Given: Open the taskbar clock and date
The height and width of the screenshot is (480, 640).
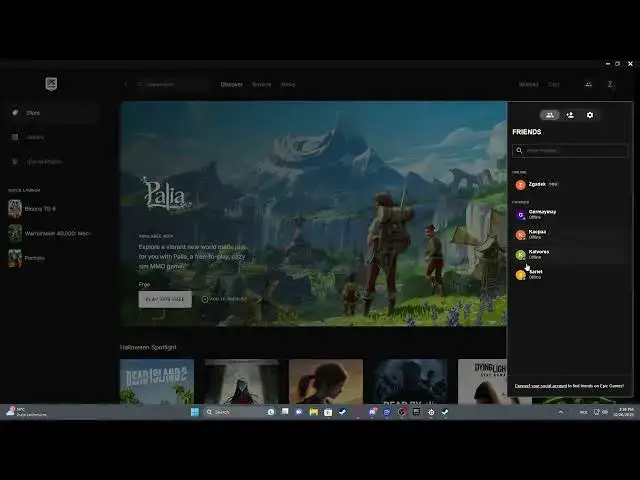Looking at the screenshot, I should tap(625, 412).
